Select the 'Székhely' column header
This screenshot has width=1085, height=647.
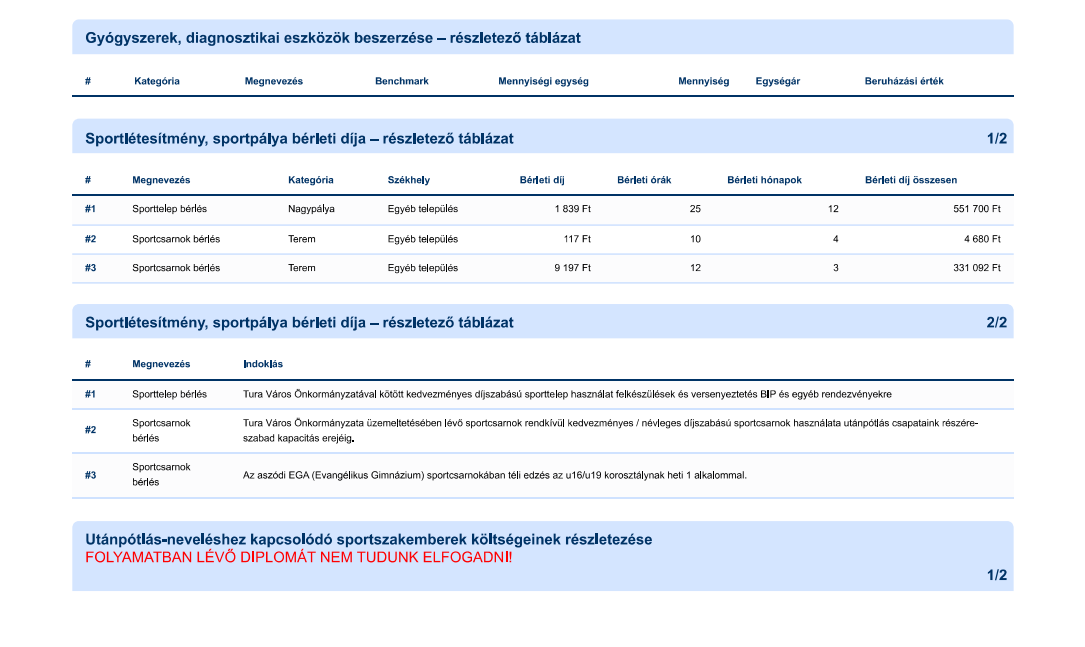click(408, 180)
